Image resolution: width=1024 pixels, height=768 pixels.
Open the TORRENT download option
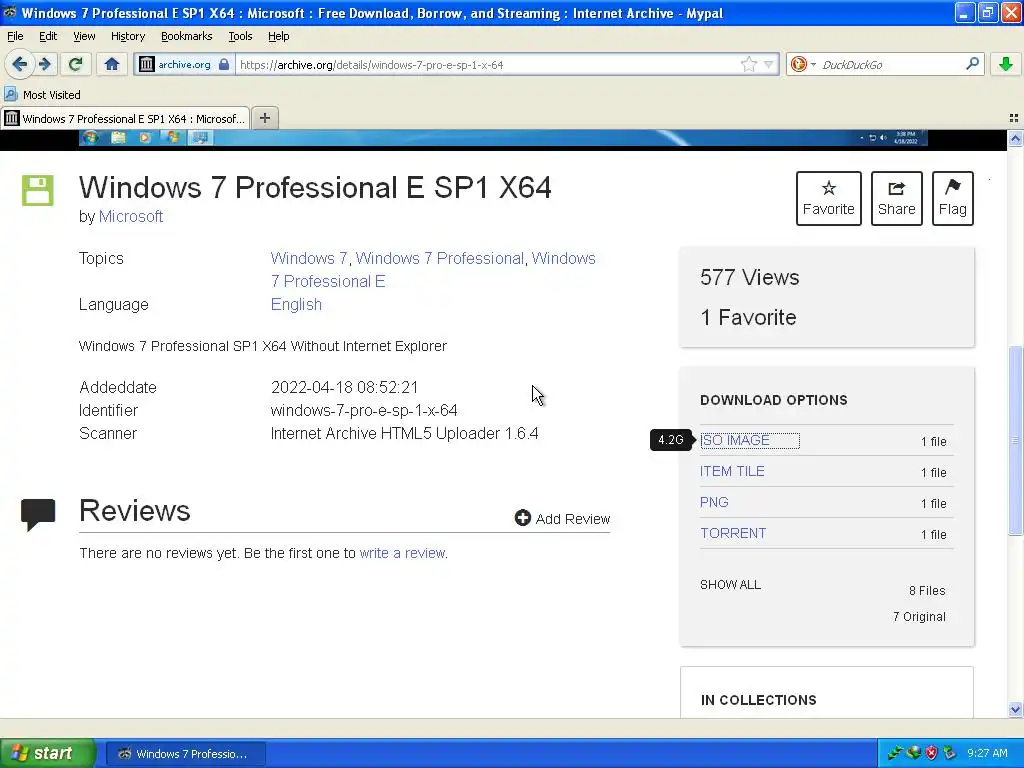(x=733, y=533)
